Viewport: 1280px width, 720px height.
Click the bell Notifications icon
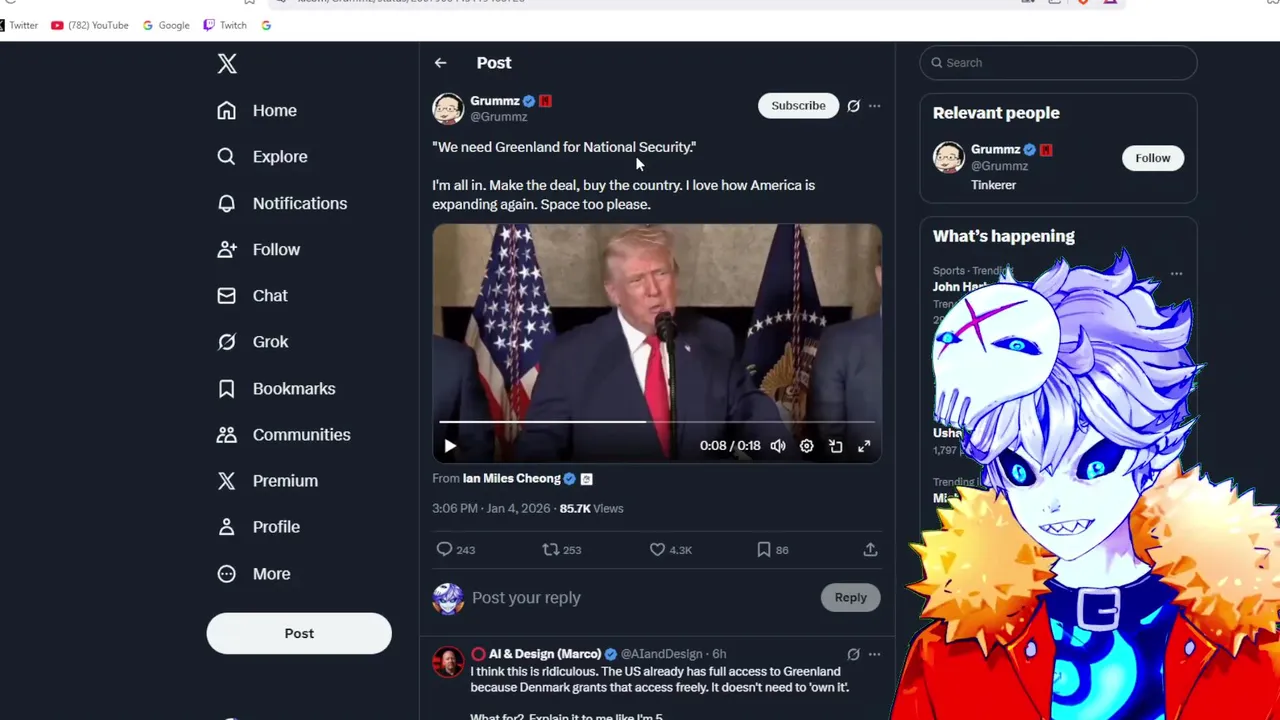[227, 203]
